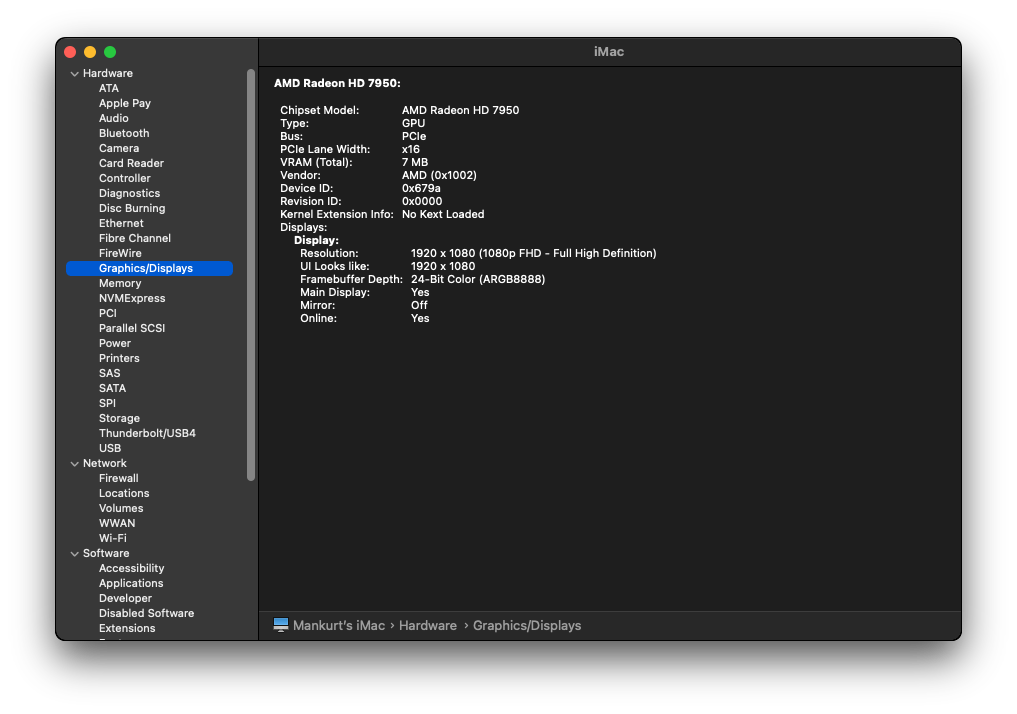Open Firewall settings under Network
The image size is (1017, 714).
pos(118,477)
